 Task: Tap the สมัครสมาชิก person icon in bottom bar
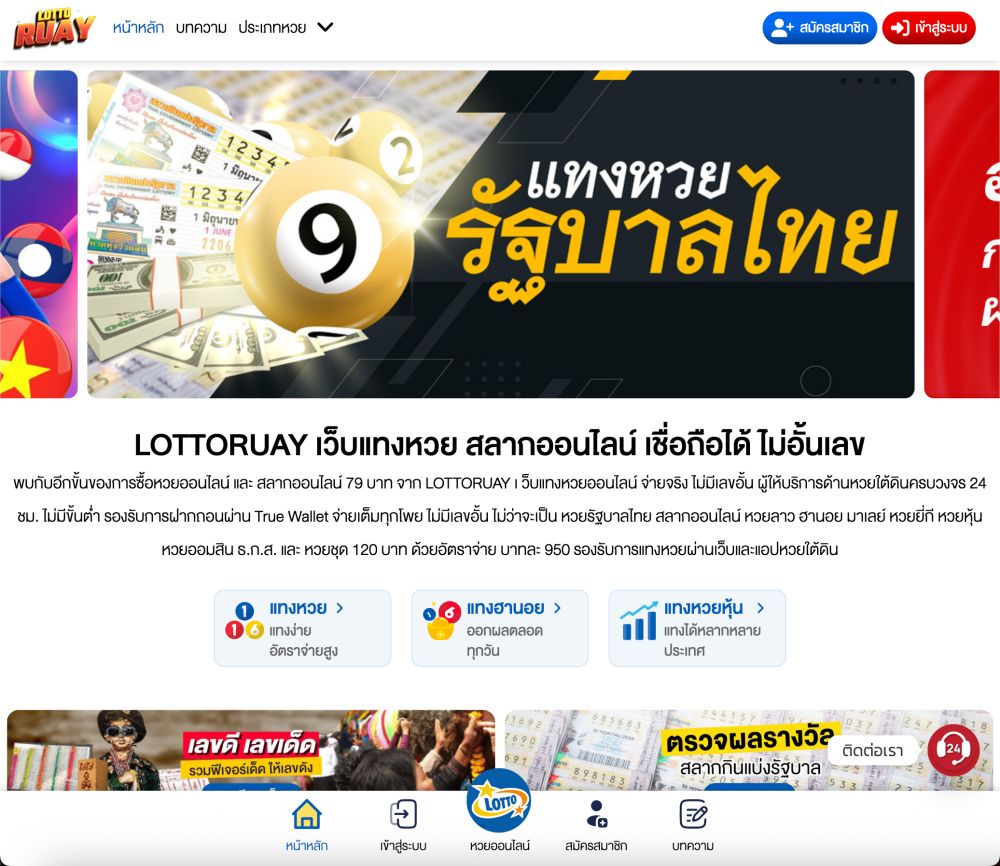pyautogui.click(x=596, y=814)
